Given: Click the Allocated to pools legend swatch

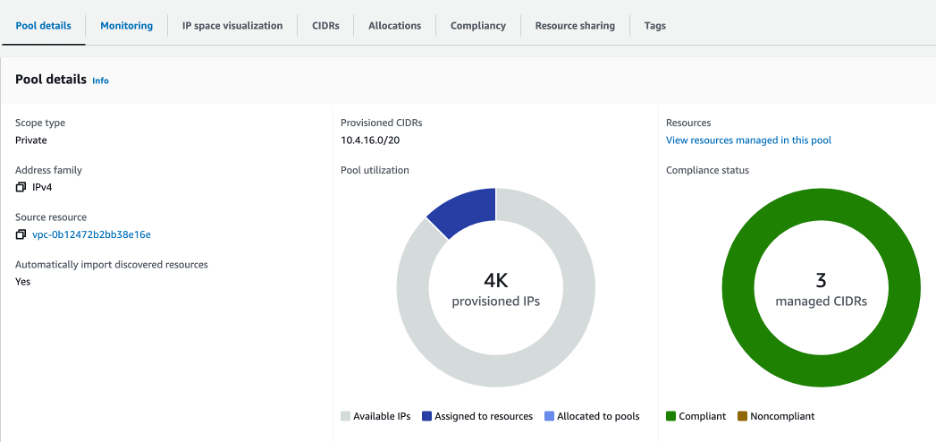Looking at the screenshot, I should [549, 416].
